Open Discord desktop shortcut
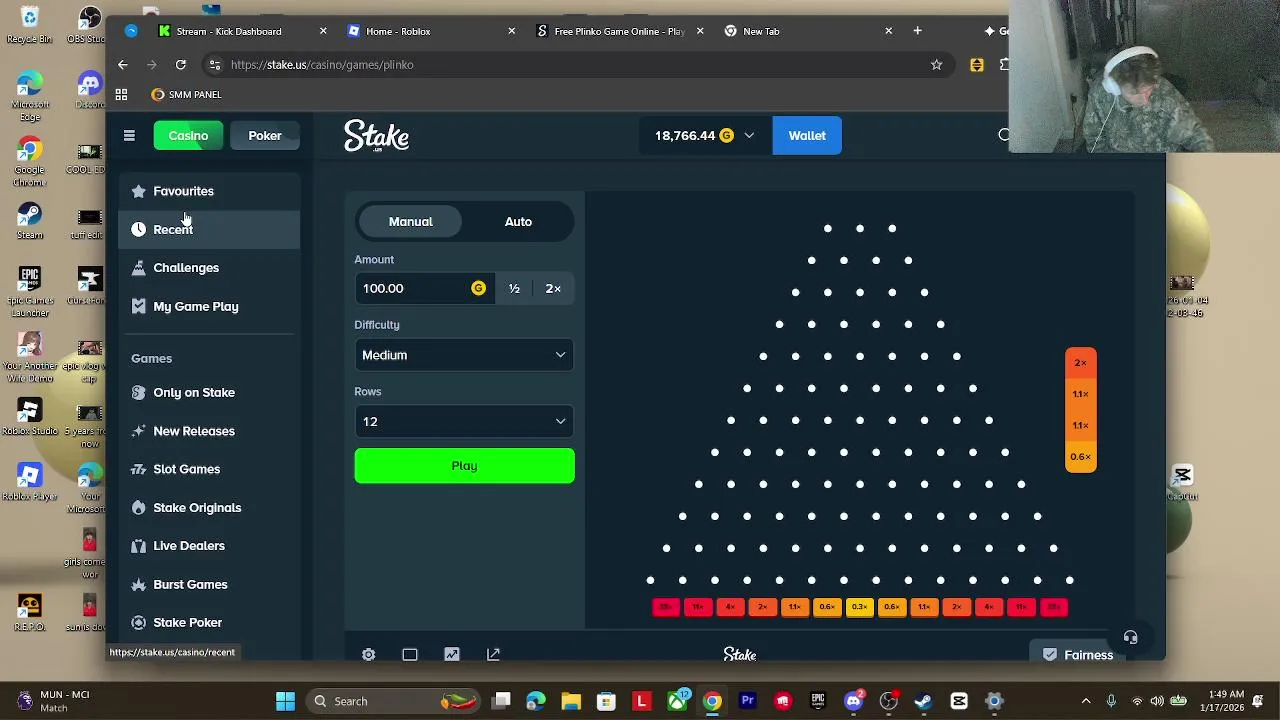Screen dimensions: 1280x720 89,90
